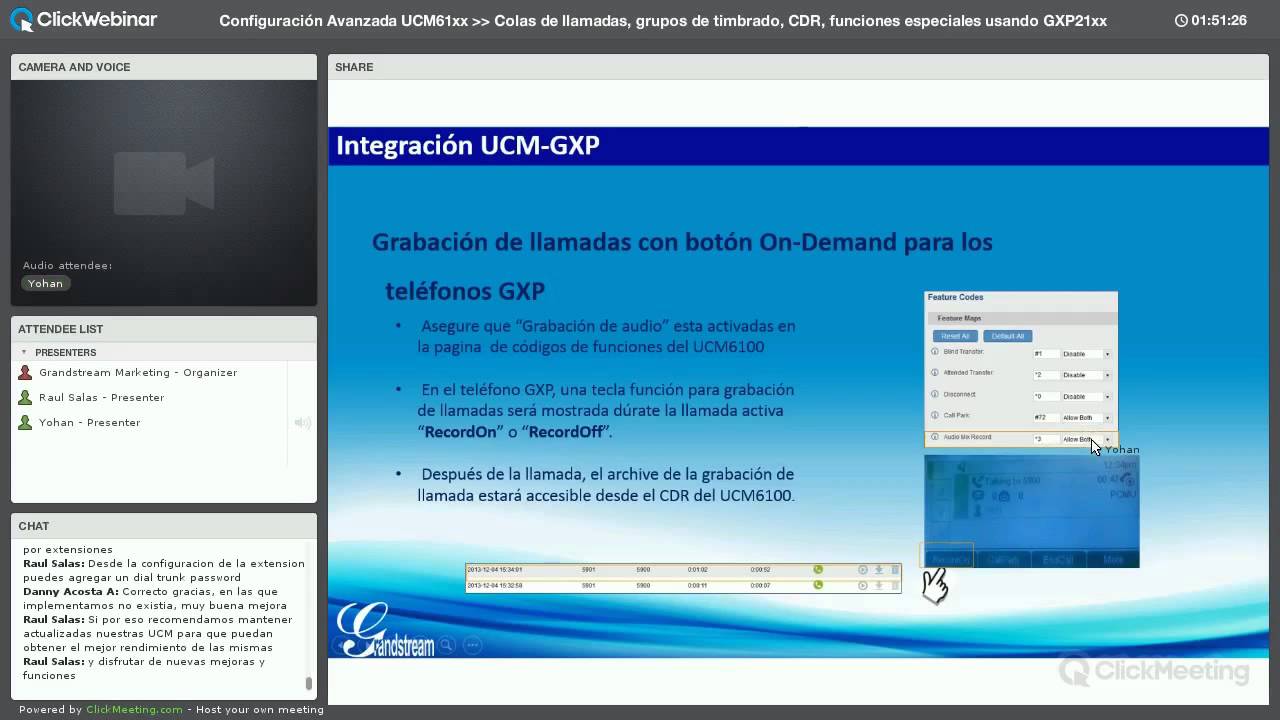This screenshot has width=1280, height=720.
Task: Tap the More softkey on the phone screen
Action: coord(1112,560)
